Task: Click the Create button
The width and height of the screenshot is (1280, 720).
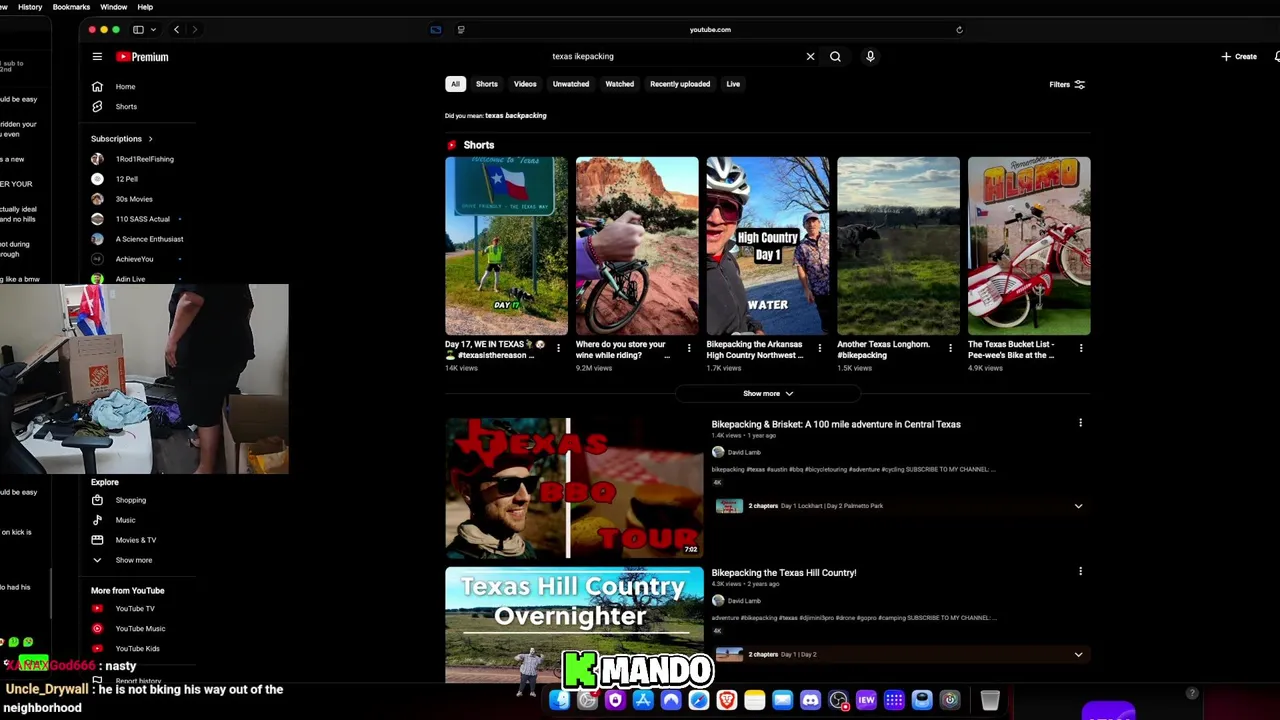Action: [x=1239, y=56]
